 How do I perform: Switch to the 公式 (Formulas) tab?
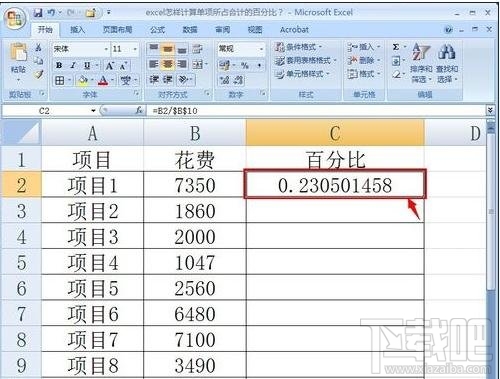pyautogui.click(x=157, y=30)
